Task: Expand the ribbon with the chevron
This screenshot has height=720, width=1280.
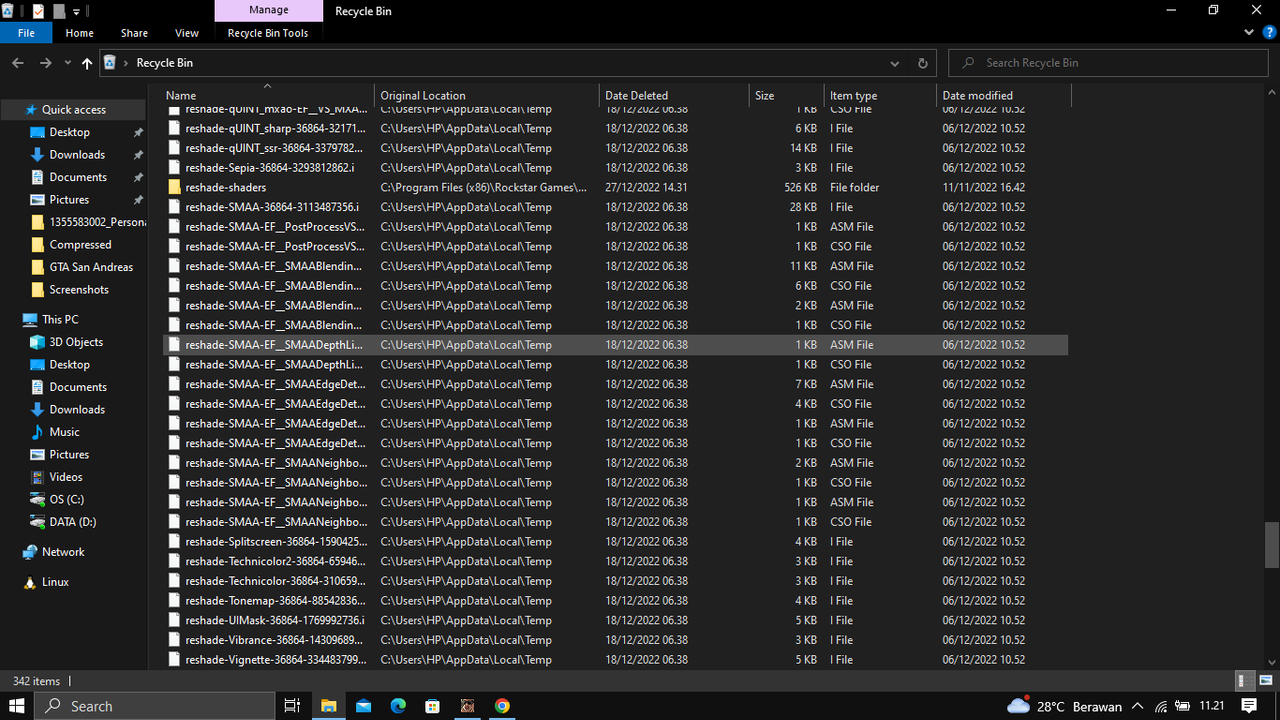Action: [1250, 33]
